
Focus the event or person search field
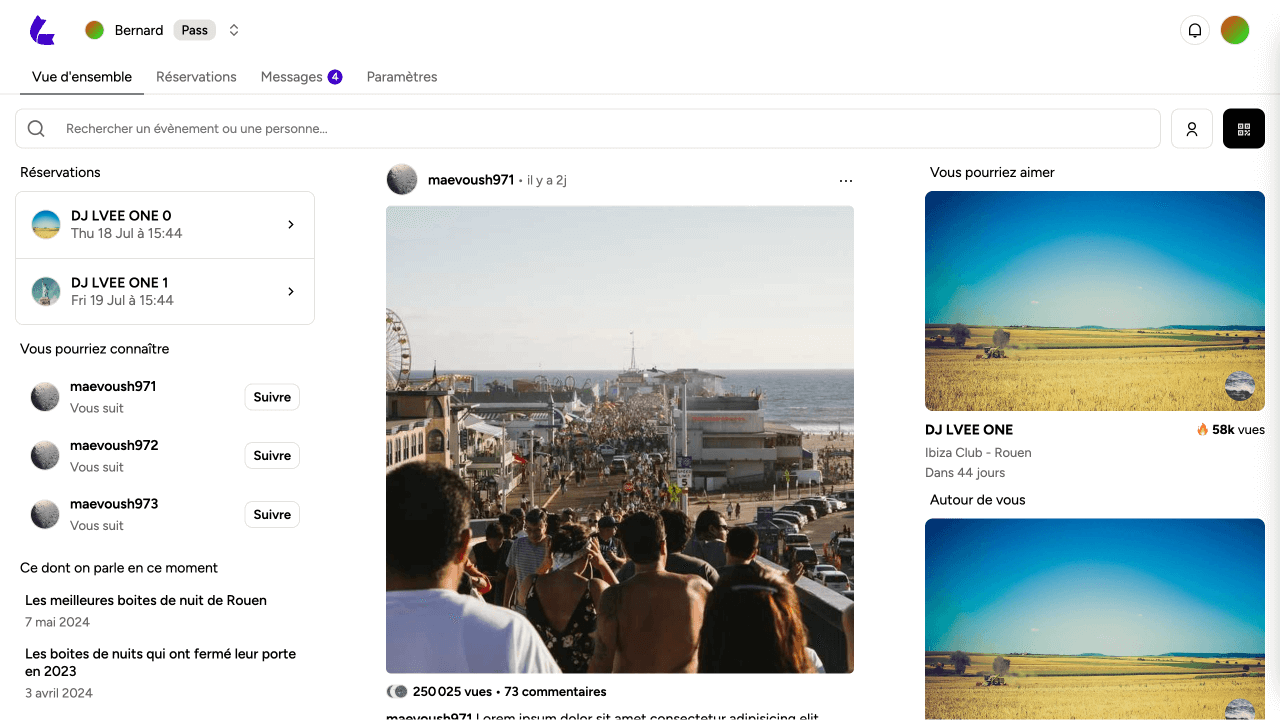pos(600,129)
